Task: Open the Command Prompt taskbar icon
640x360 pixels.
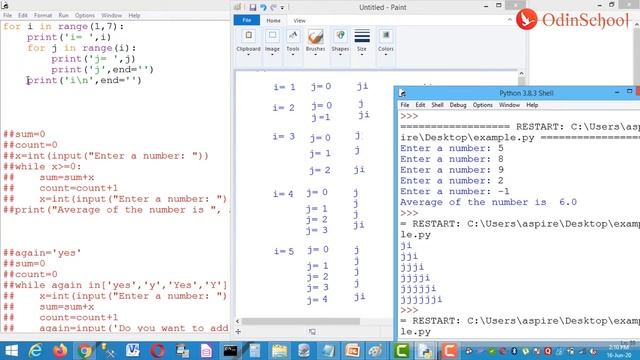Action: tap(230, 351)
